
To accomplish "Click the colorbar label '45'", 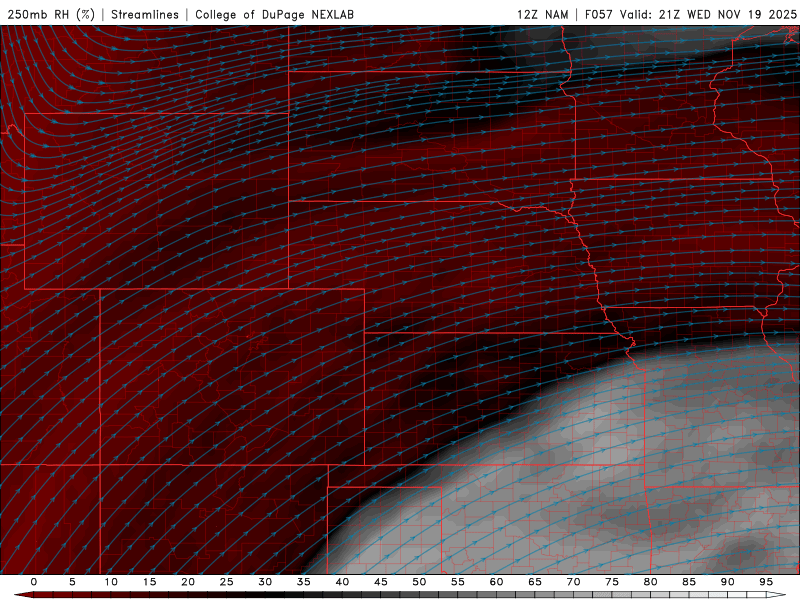I will point(381,582).
